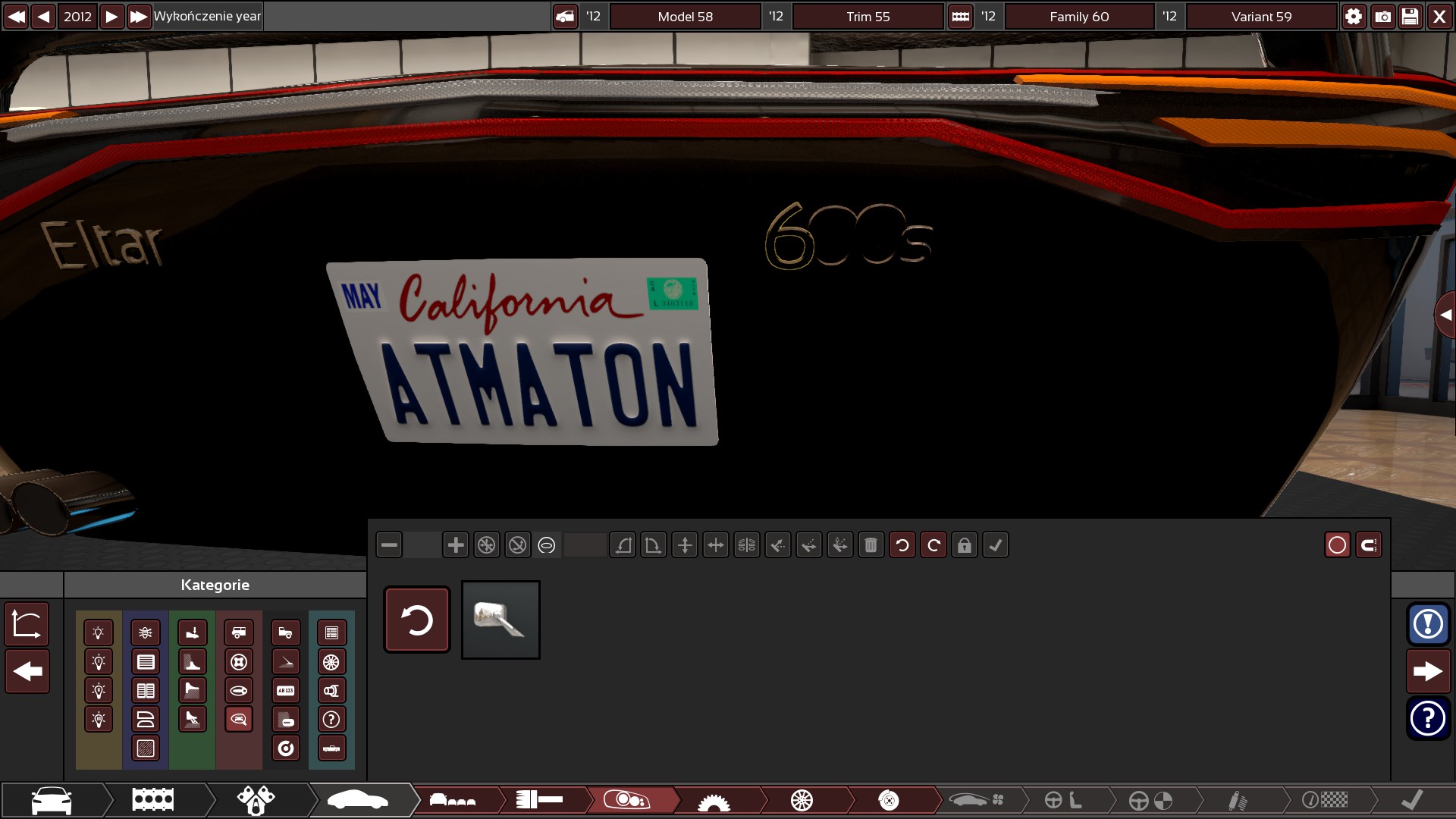Open the brake disc tab
Screen dimensions: 1456x819
coord(889,800)
